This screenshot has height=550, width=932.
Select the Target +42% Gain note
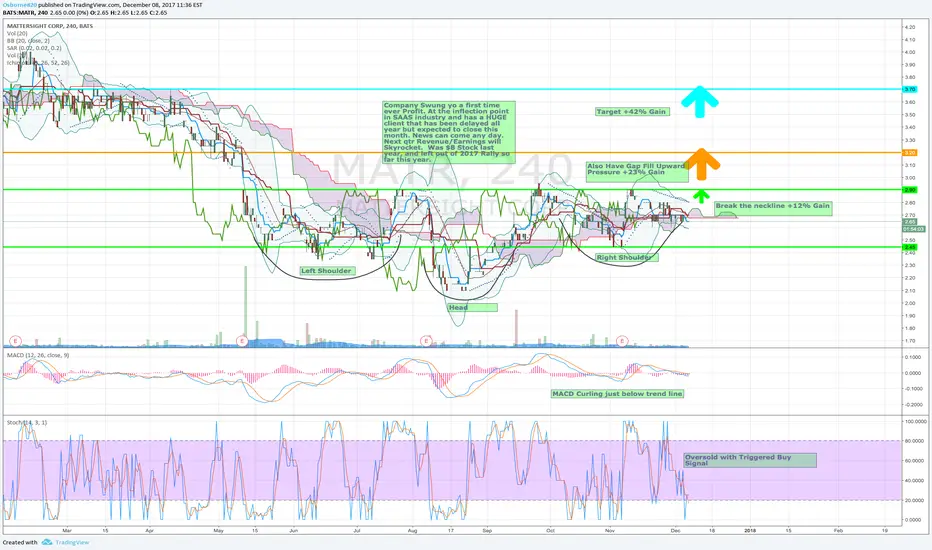click(632, 111)
